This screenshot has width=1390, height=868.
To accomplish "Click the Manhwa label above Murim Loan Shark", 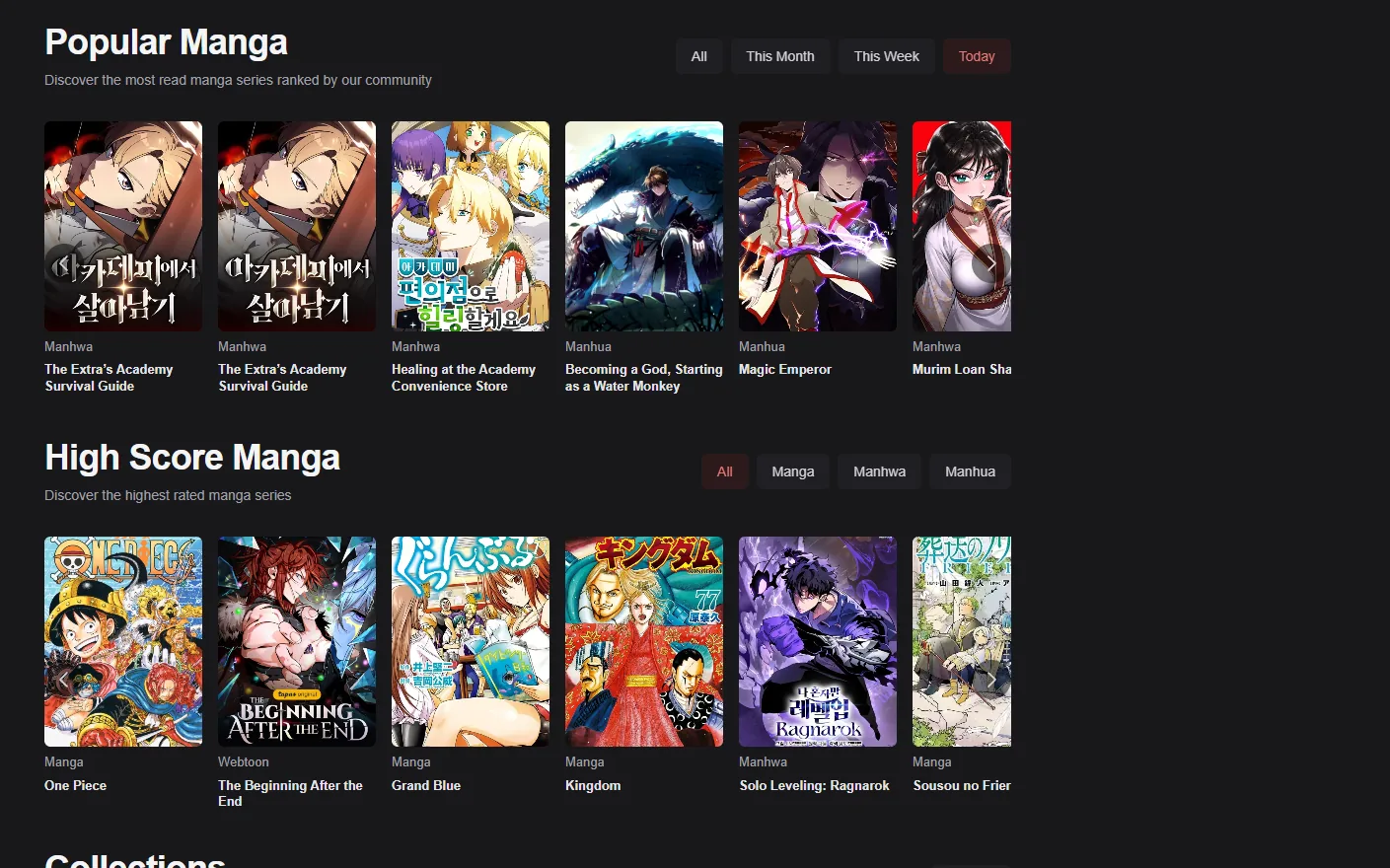I will [x=936, y=346].
